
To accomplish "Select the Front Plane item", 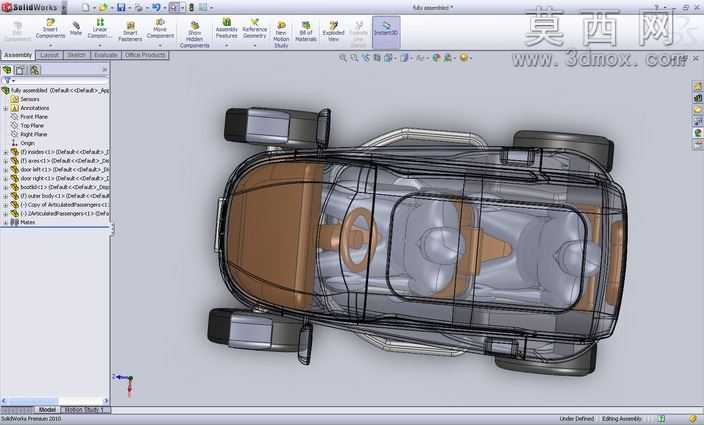I will (x=34, y=117).
